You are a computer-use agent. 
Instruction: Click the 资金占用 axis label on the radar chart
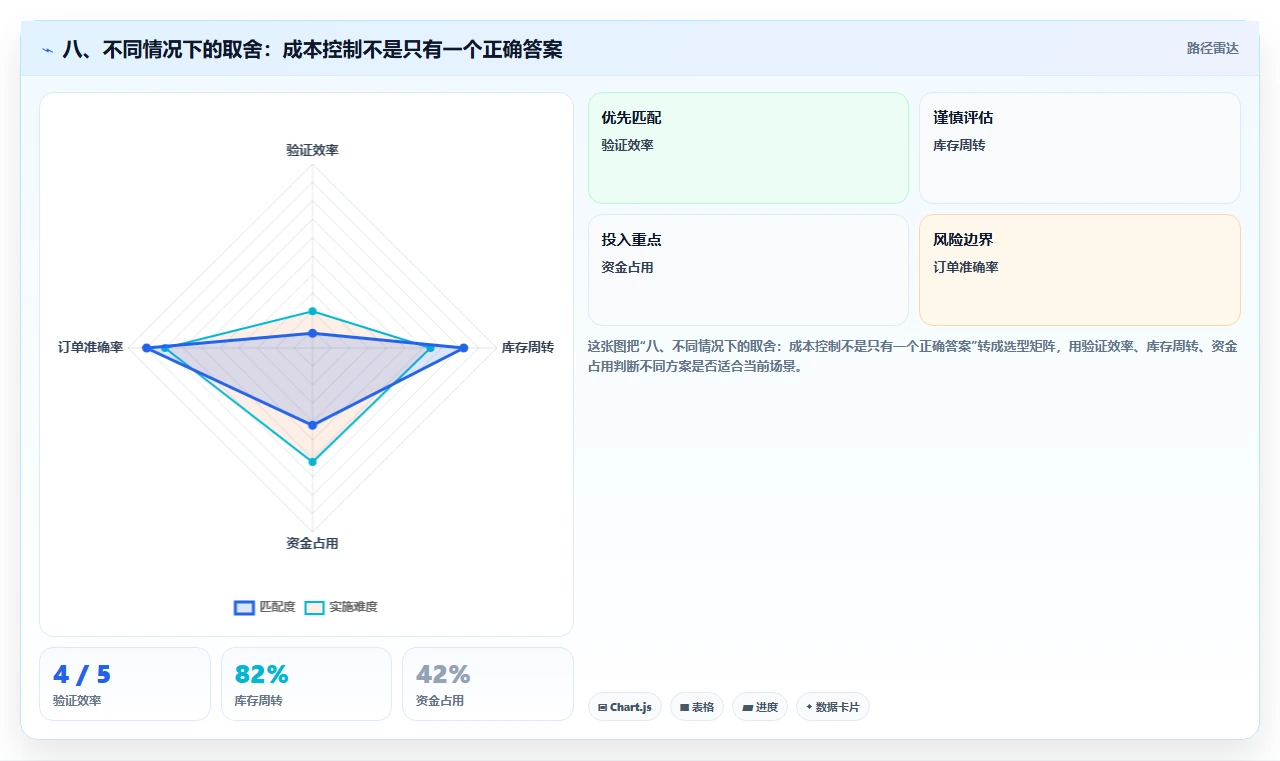coord(312,543)
